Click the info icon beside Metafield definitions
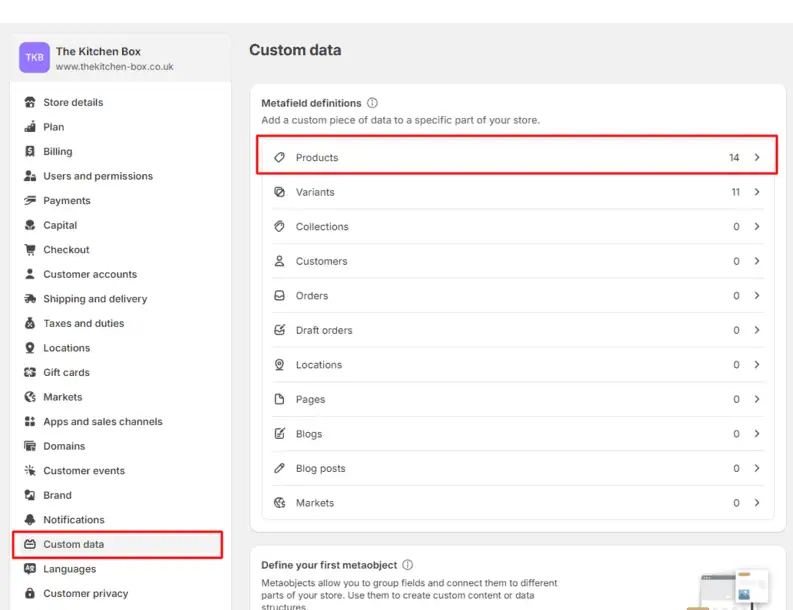The width and height of the screenshot is (793, 610). (372, 103)
